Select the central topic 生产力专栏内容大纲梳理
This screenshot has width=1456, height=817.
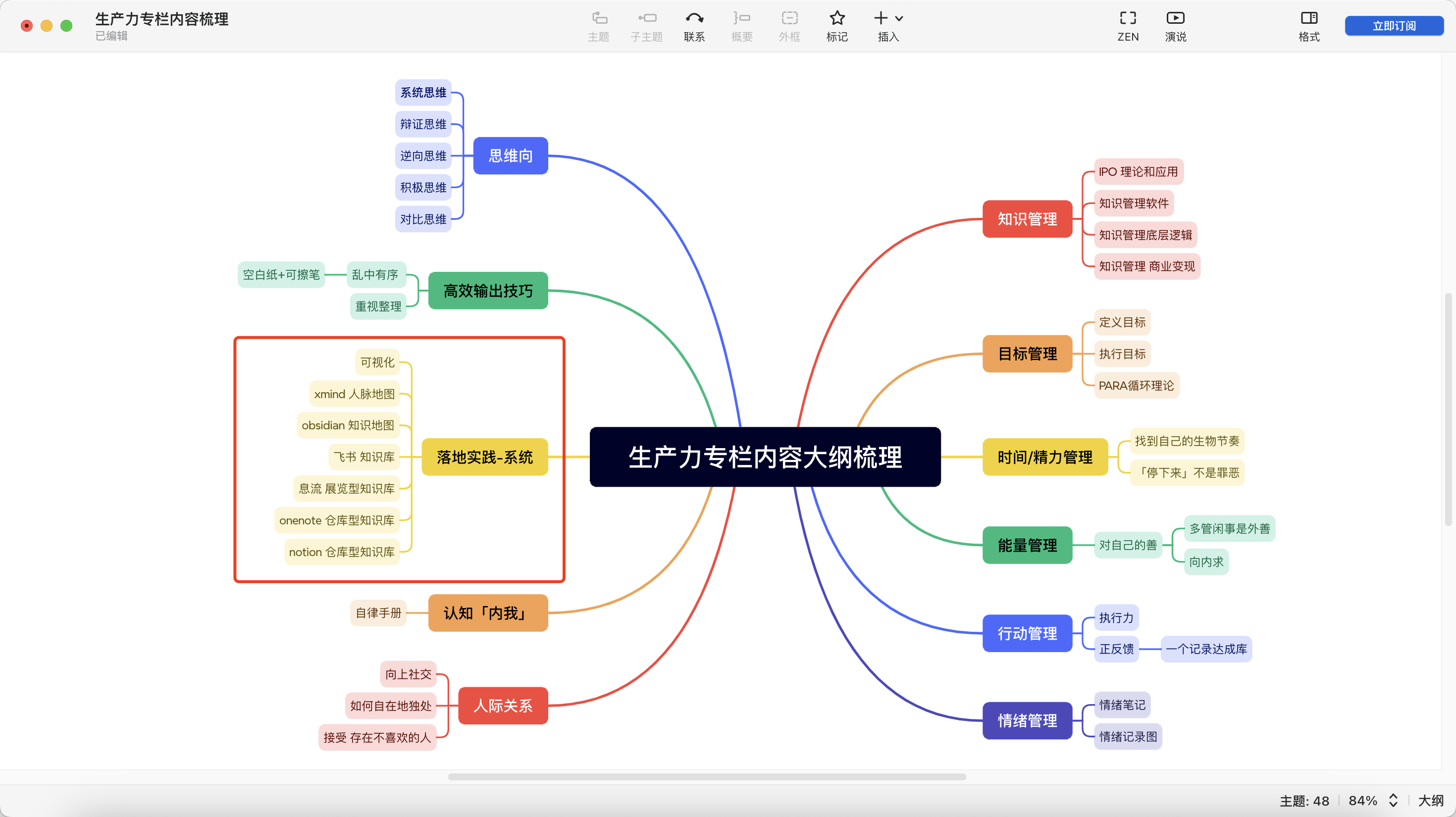pyautogui.click(x=765, y=457)
